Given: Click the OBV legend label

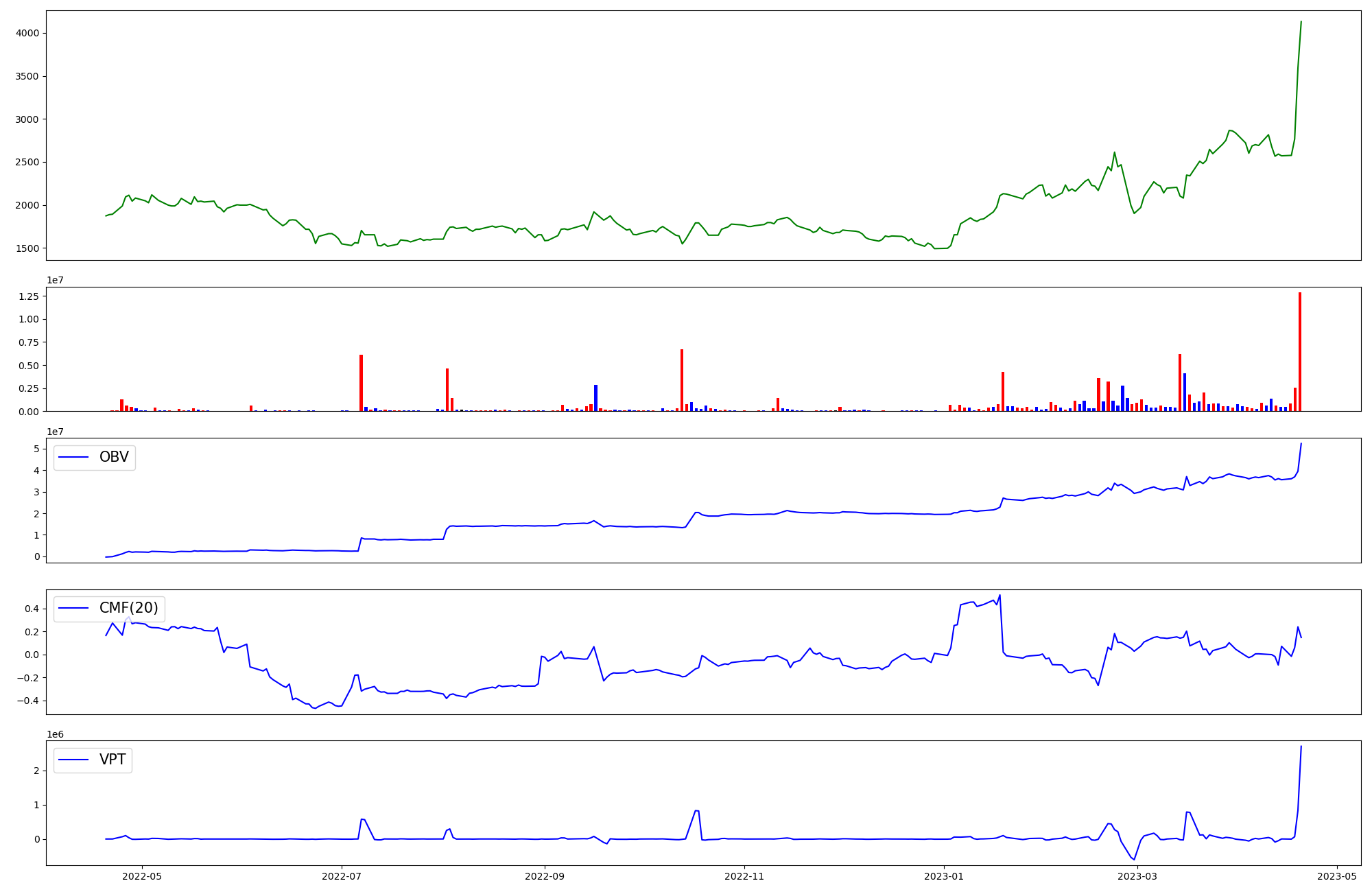Looking at the screenshot, I should pos(114,457).
